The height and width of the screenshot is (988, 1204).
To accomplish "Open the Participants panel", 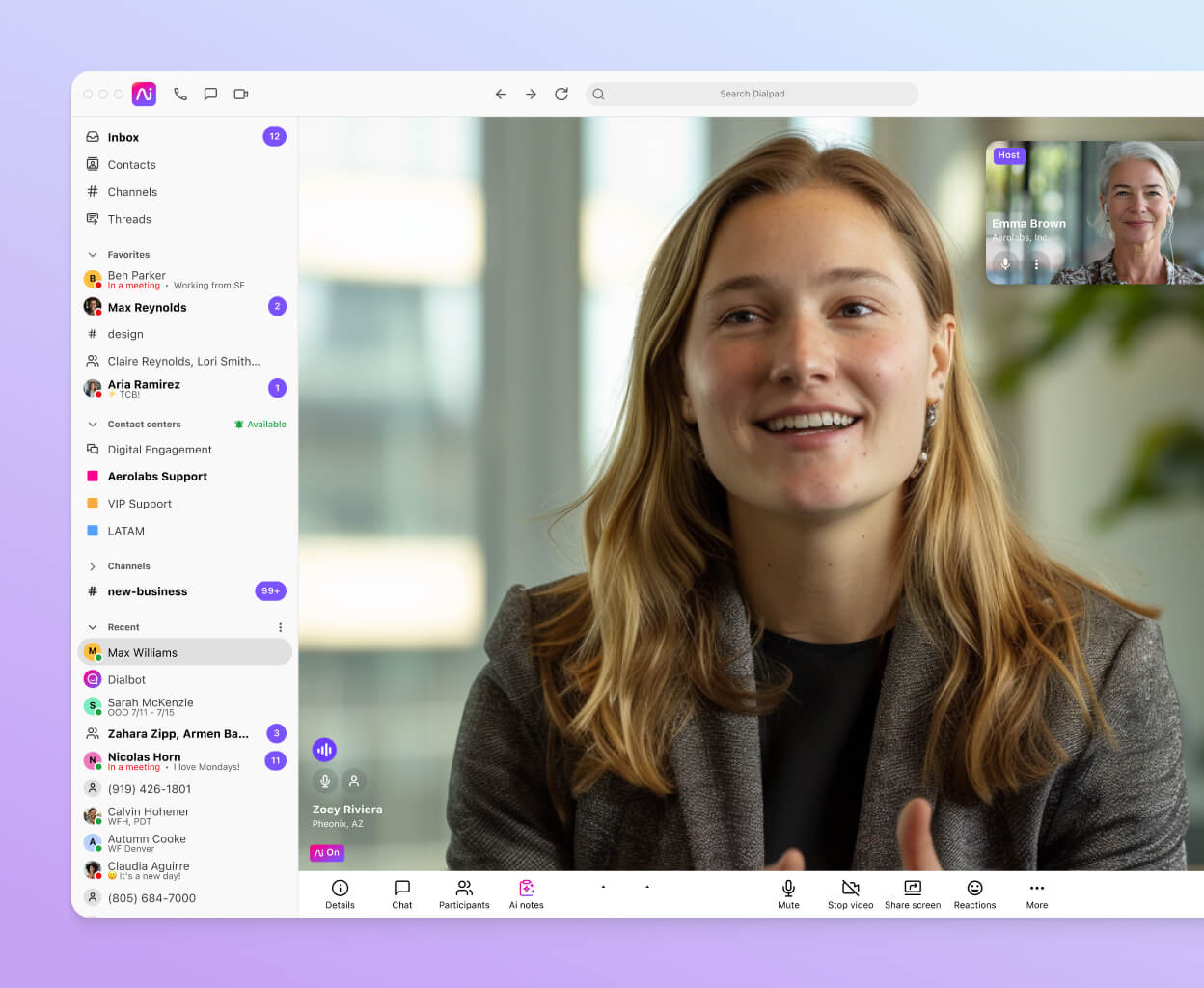I will [464, 892].
